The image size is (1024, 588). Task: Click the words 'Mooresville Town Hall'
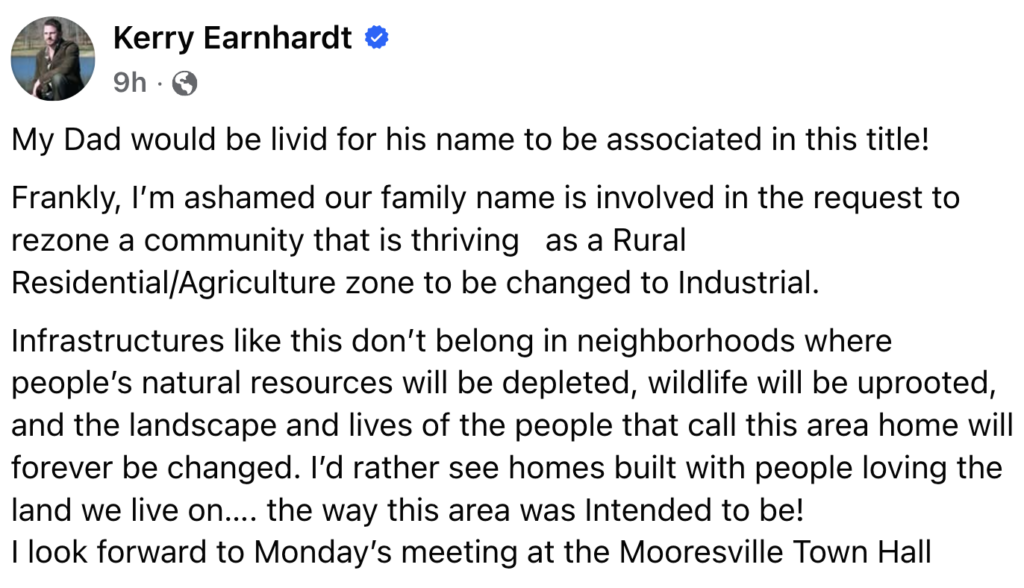pyautogui.click(x=775, y=552)
